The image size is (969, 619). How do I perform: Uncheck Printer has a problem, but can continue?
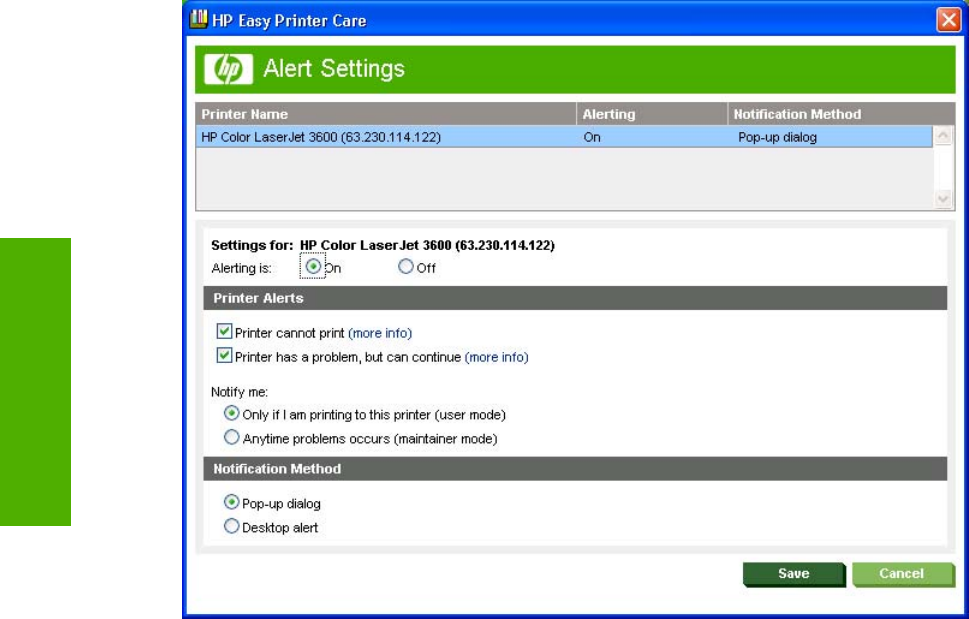pyautogui.click(x=224, y=356)
